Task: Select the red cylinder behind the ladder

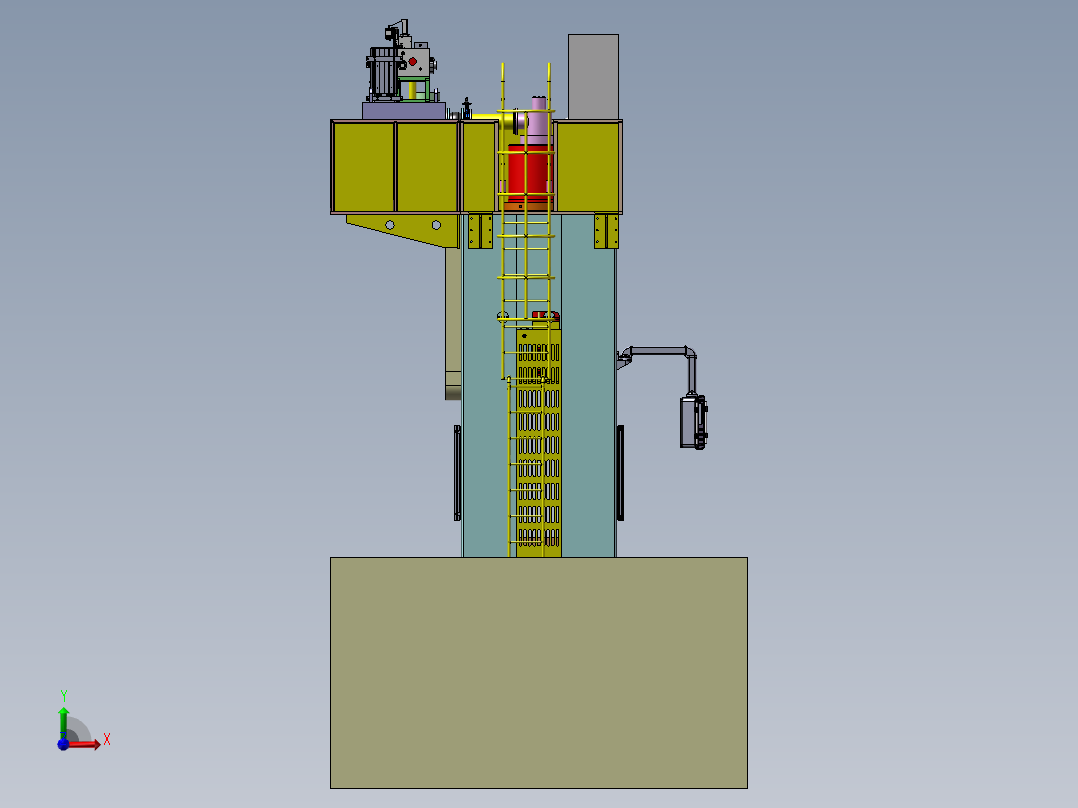Action: pyautogui.click(x=529, y=173)
